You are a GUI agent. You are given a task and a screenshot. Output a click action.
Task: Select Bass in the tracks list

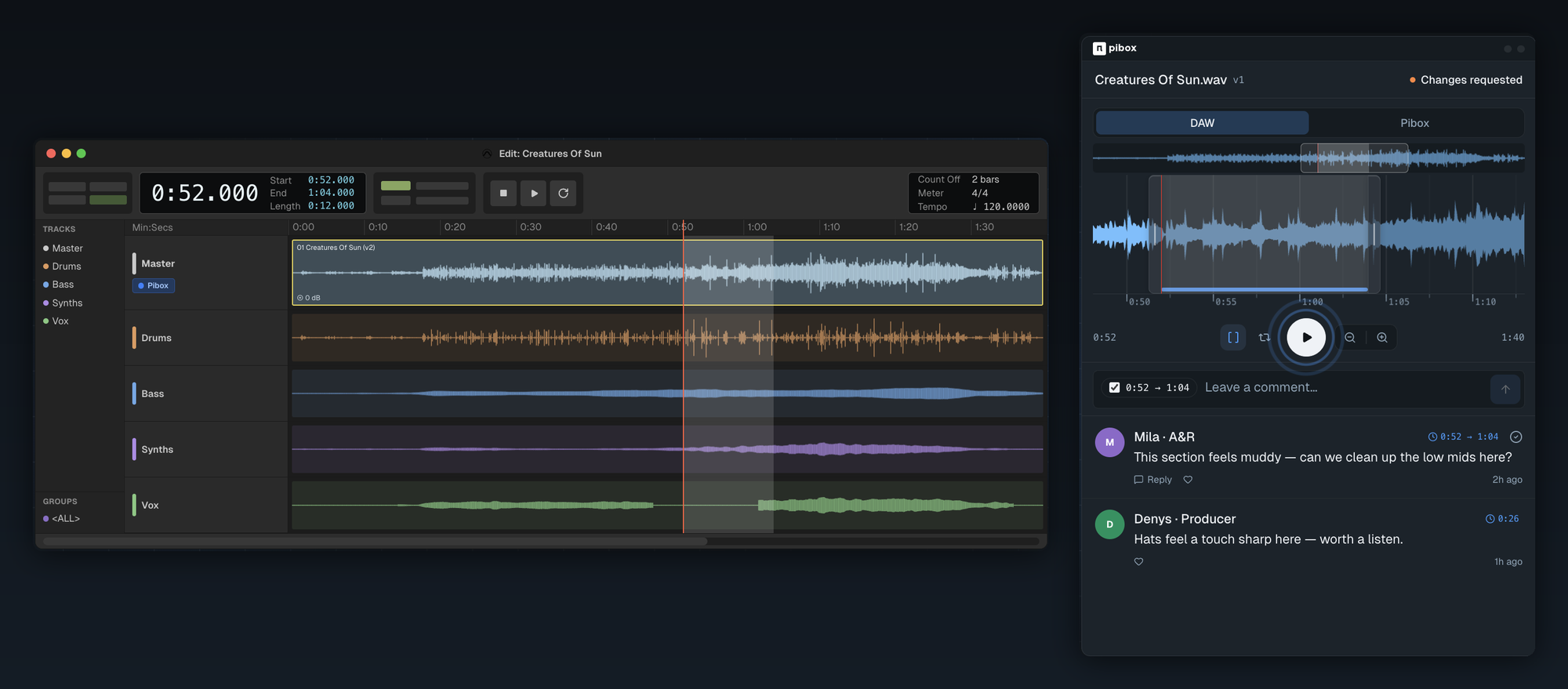click(58, 285)
